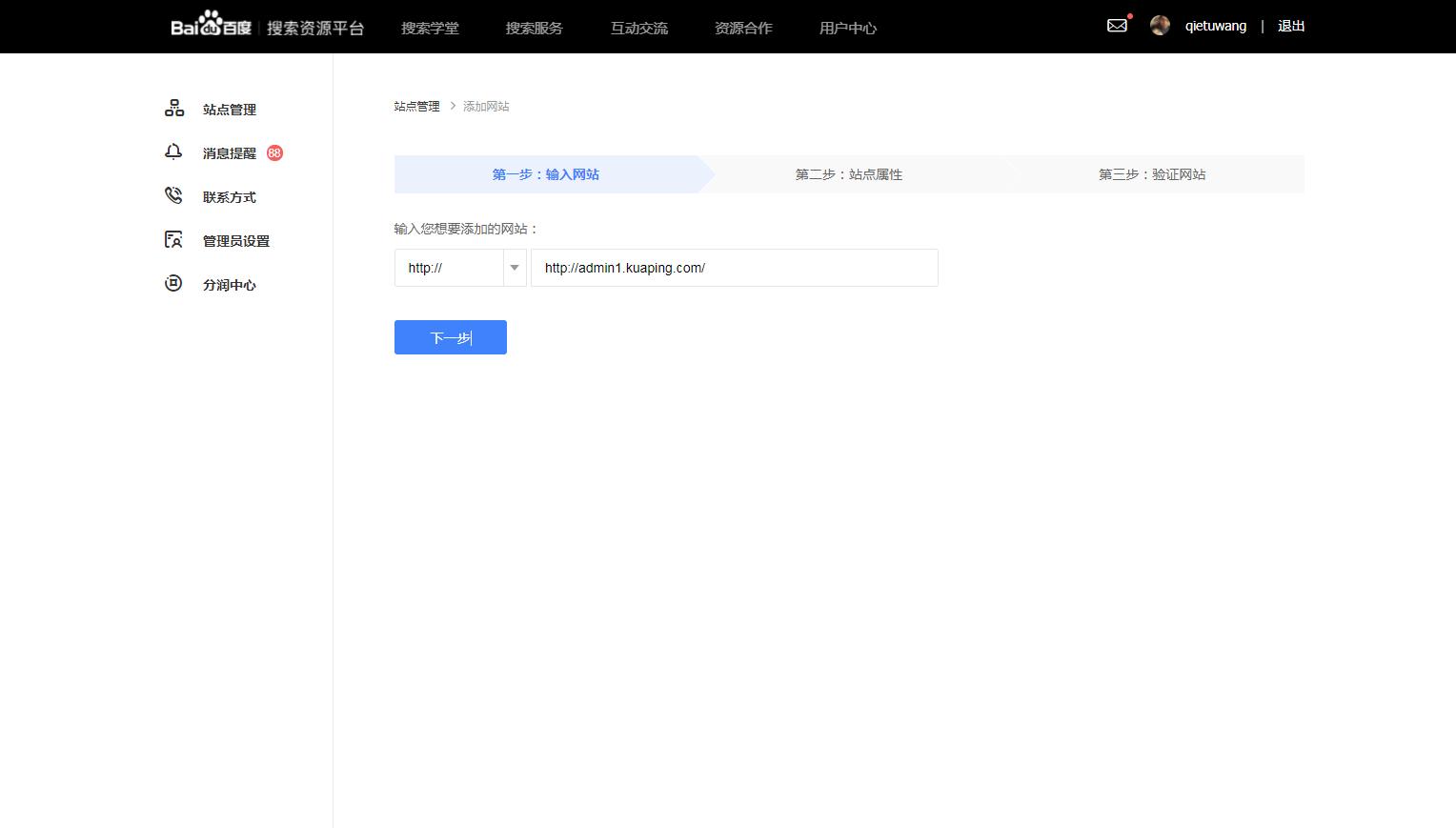Open the http:// protocol combo box
This screenshot has width=1456, height=828.
(x=449, y=268)
